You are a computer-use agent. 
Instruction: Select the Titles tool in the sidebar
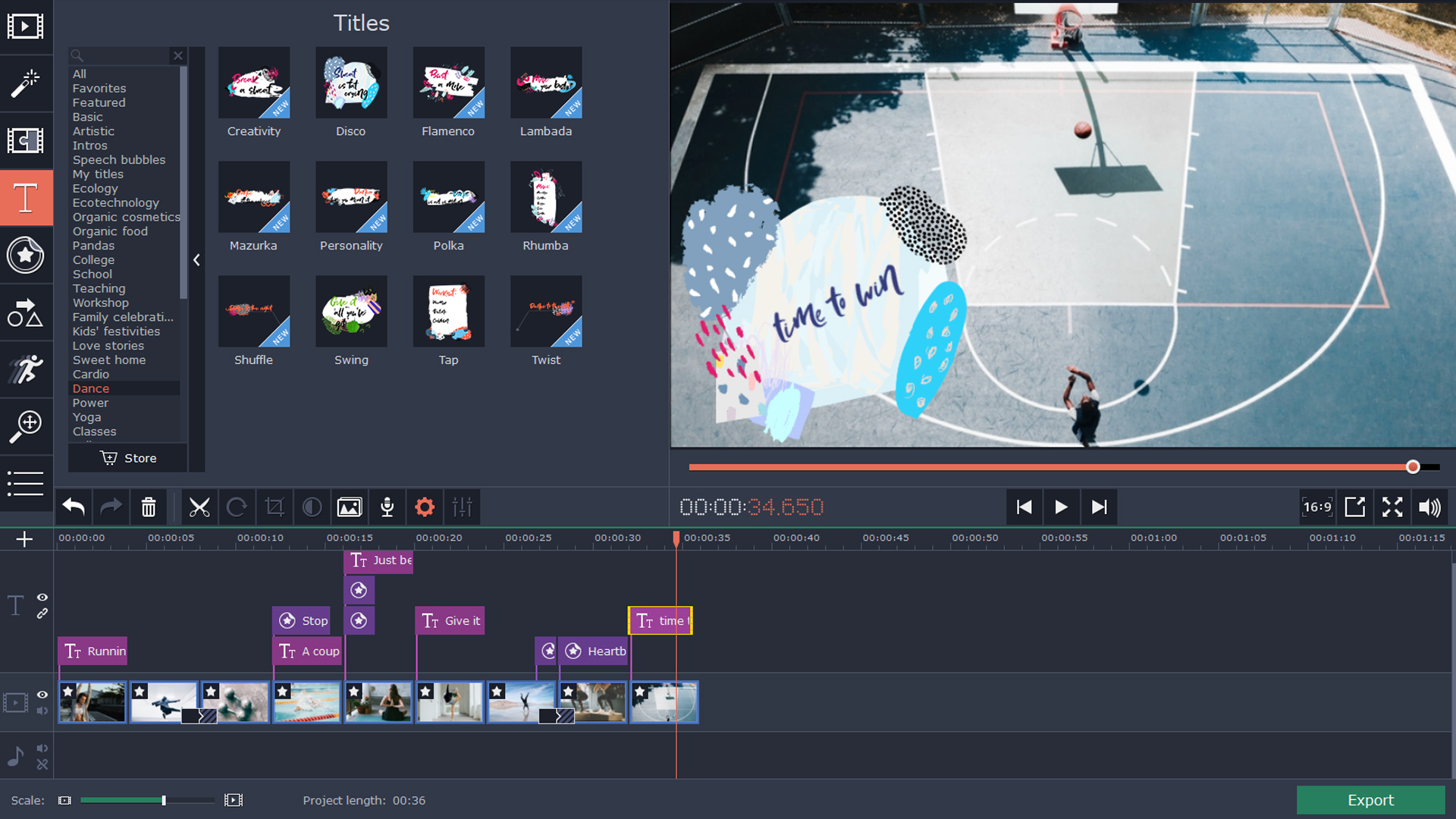click(27, 197)
